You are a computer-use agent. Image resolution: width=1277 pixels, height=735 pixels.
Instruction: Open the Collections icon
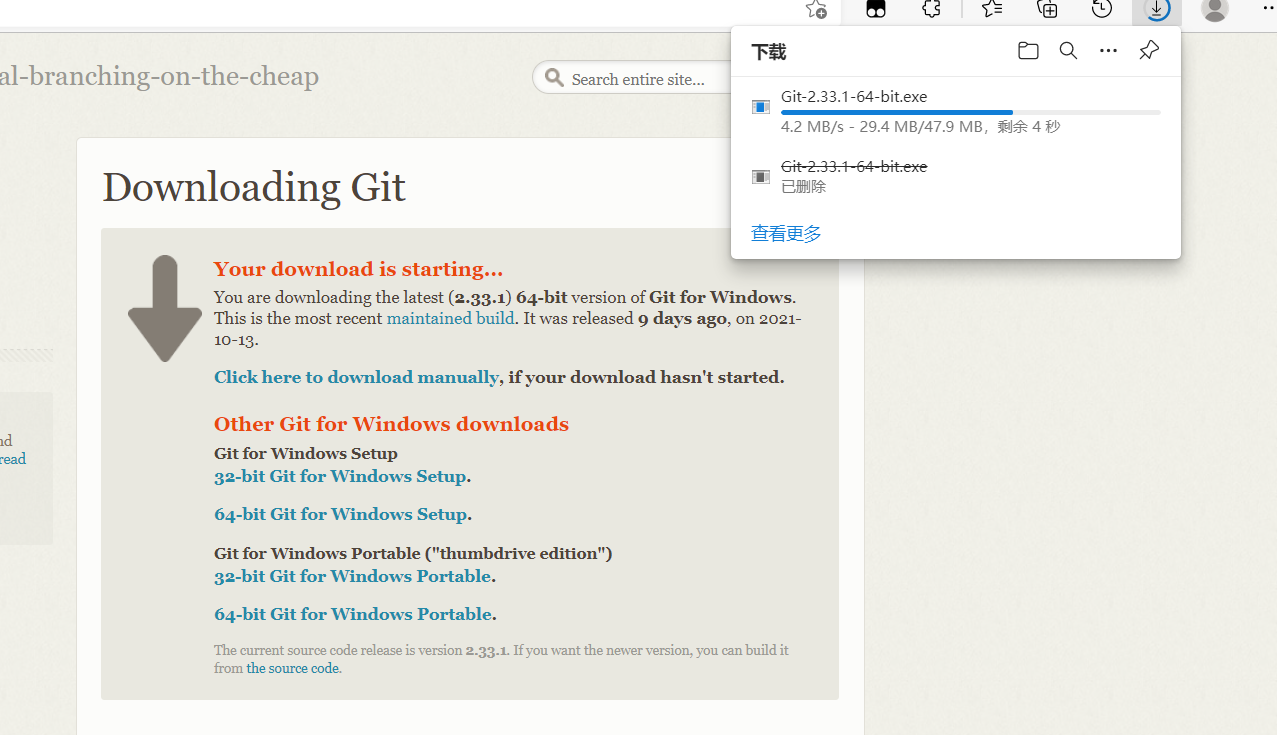[1047, 9]
